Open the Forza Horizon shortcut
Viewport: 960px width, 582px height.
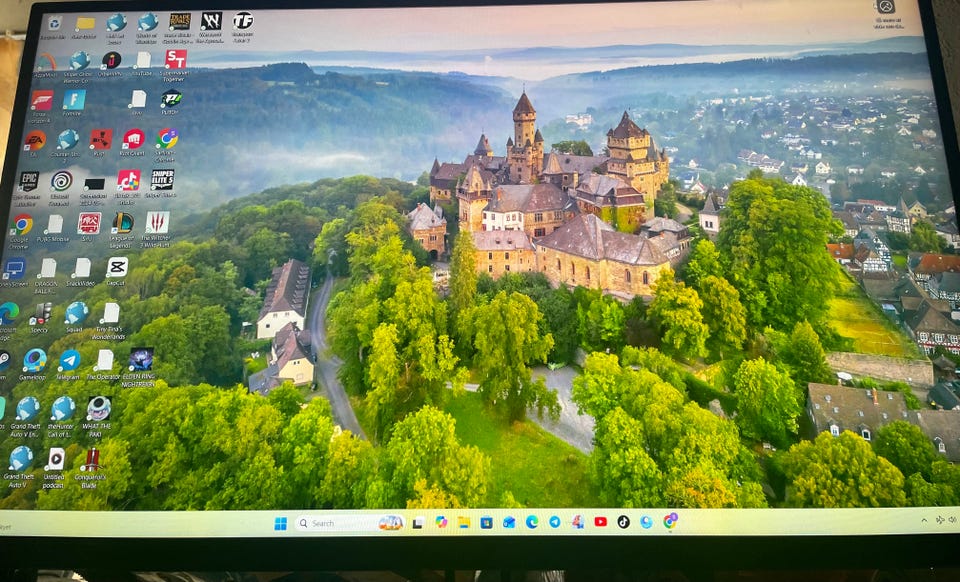click(x=42, y=100)
